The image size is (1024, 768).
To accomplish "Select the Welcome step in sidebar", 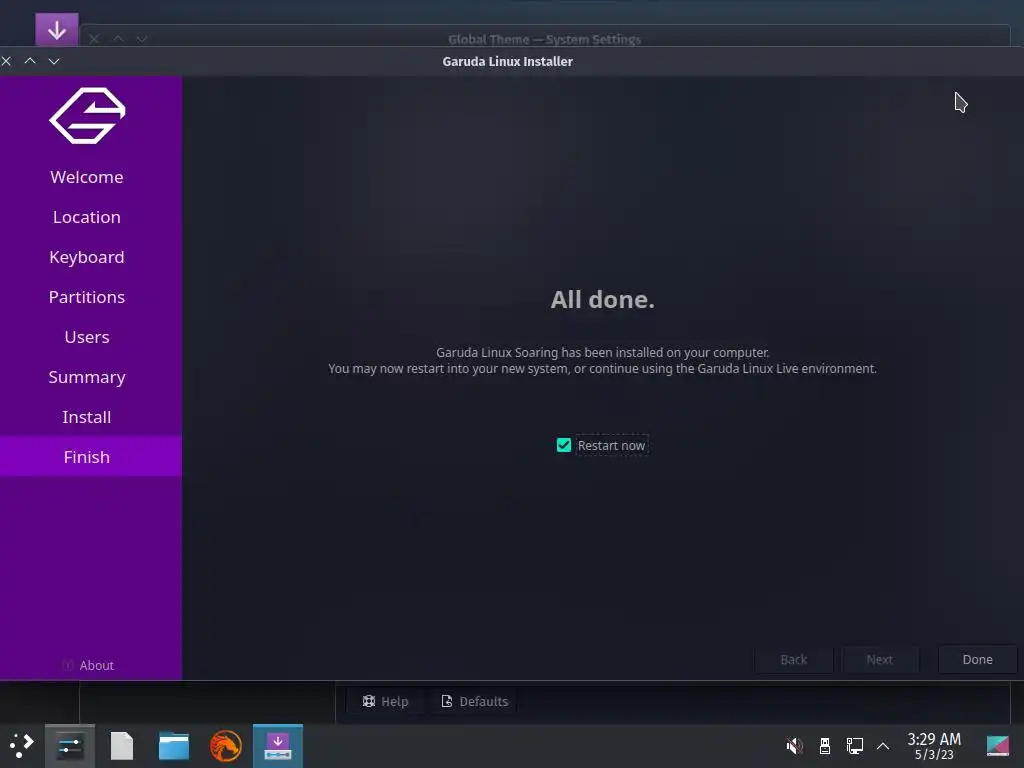I will click(x=87, y=177).
